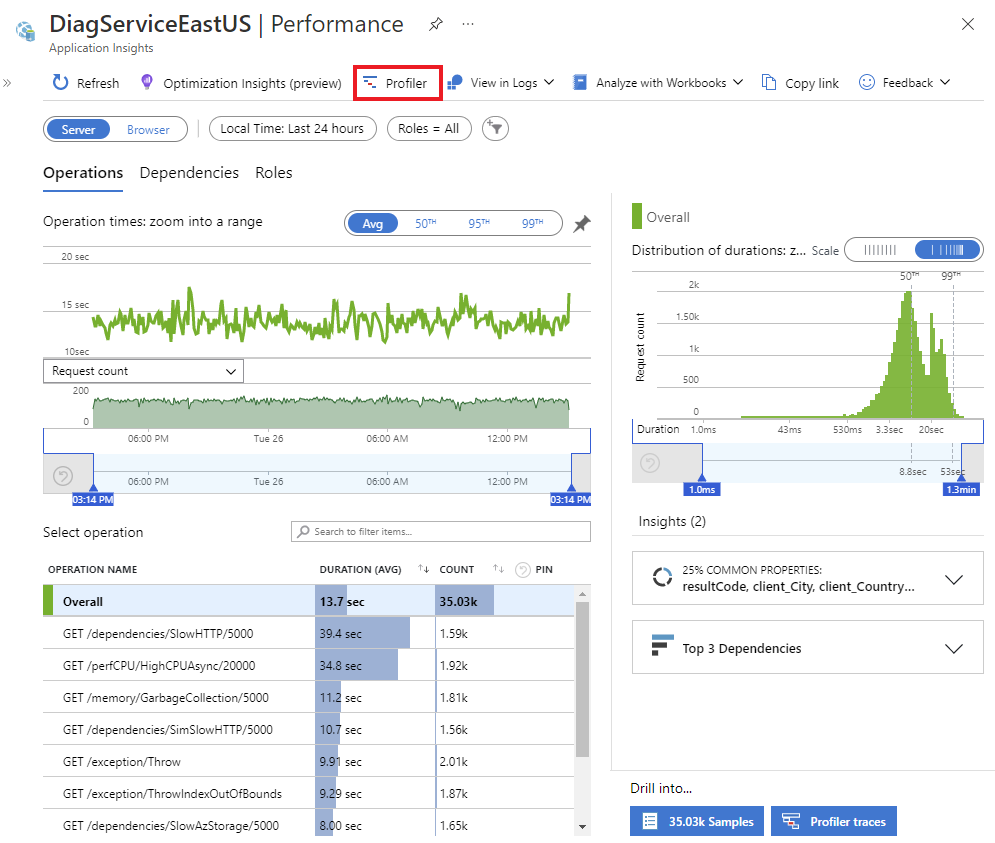Select the 95th percentile option
Viewport: 995px width, 843px height.
click(x=479, y=223)
